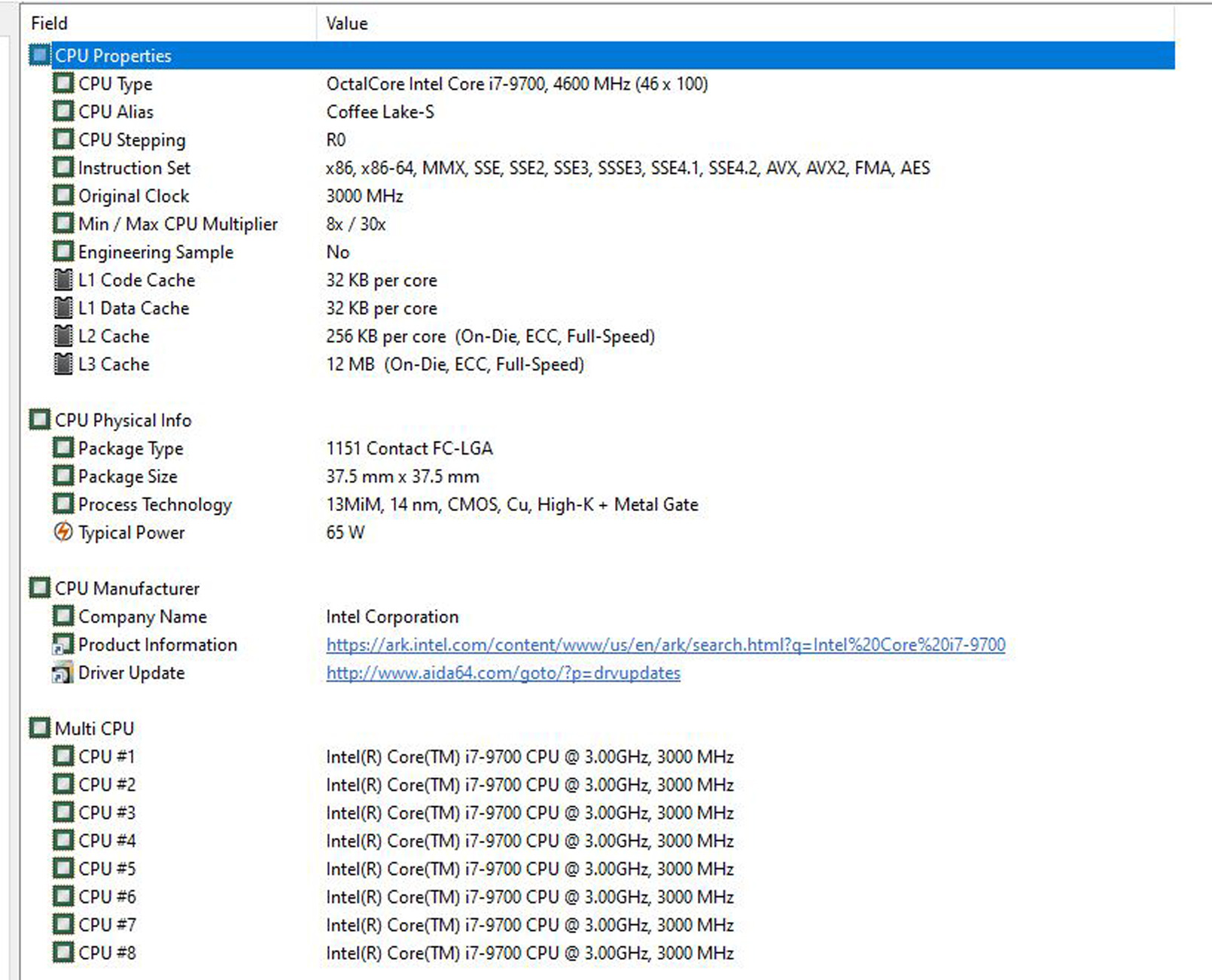Select the CPU #6 field label
The image size is (1212, 980).
coord(107,896)
